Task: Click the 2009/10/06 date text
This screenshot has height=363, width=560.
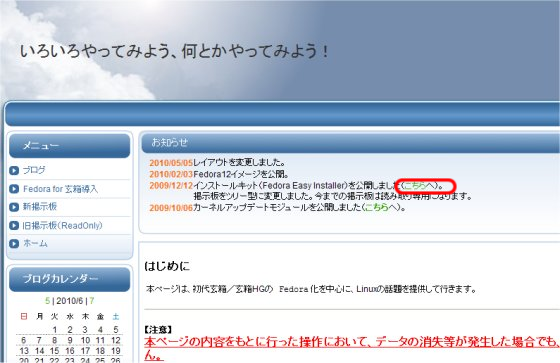Action: coord(171,208)
